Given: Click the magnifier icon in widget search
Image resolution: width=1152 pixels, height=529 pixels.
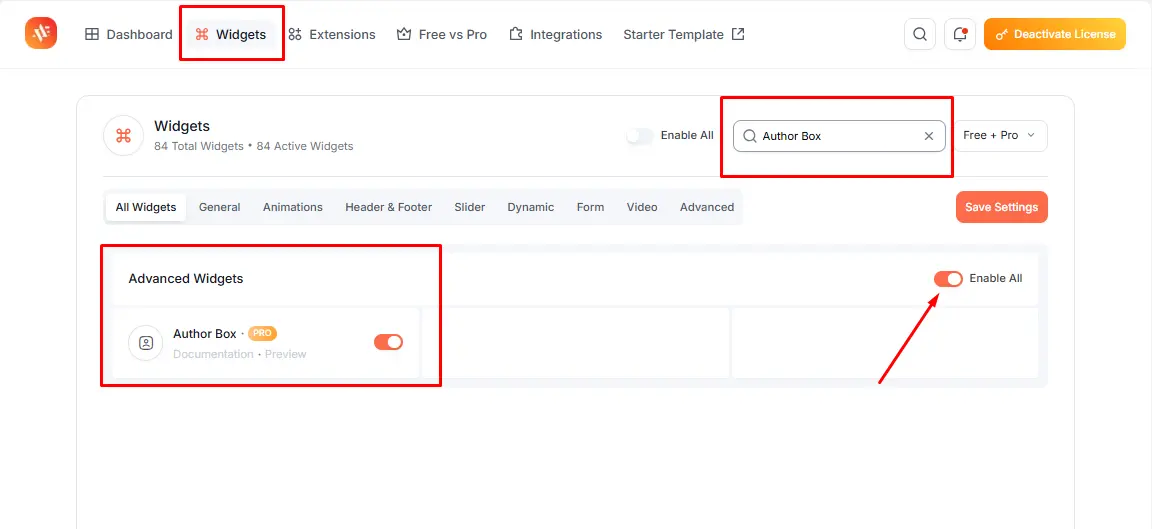Looking at the screenshot, I should tap(750, 136).
